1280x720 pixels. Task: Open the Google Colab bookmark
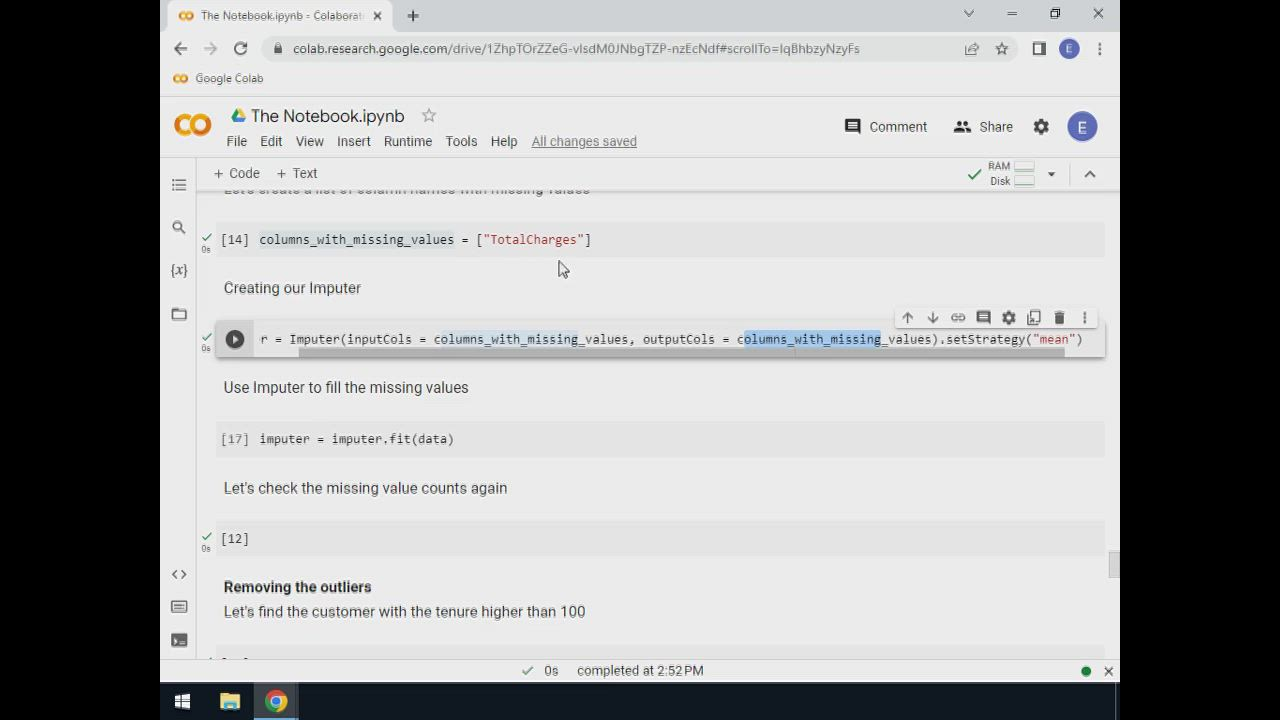pos(218,78)
